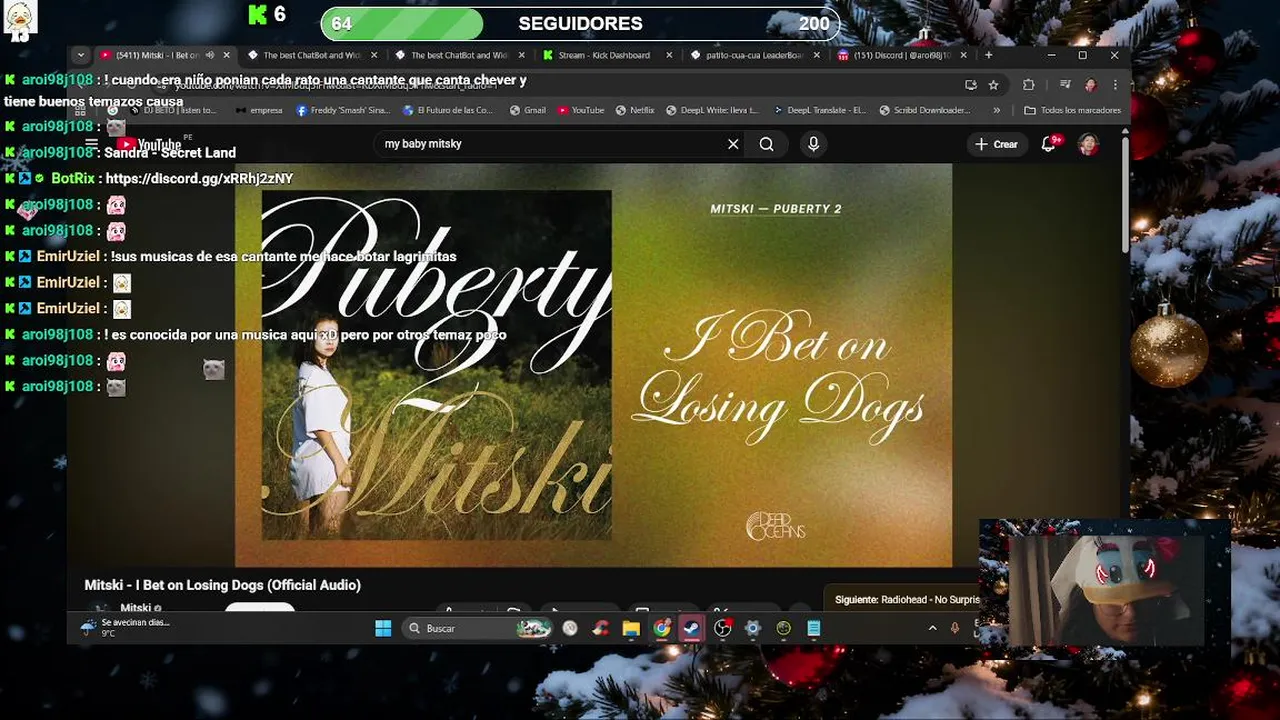The image size is (1280, 720).
Task: Open the YouTube bookmark
Action: click(x=581, y=110)
